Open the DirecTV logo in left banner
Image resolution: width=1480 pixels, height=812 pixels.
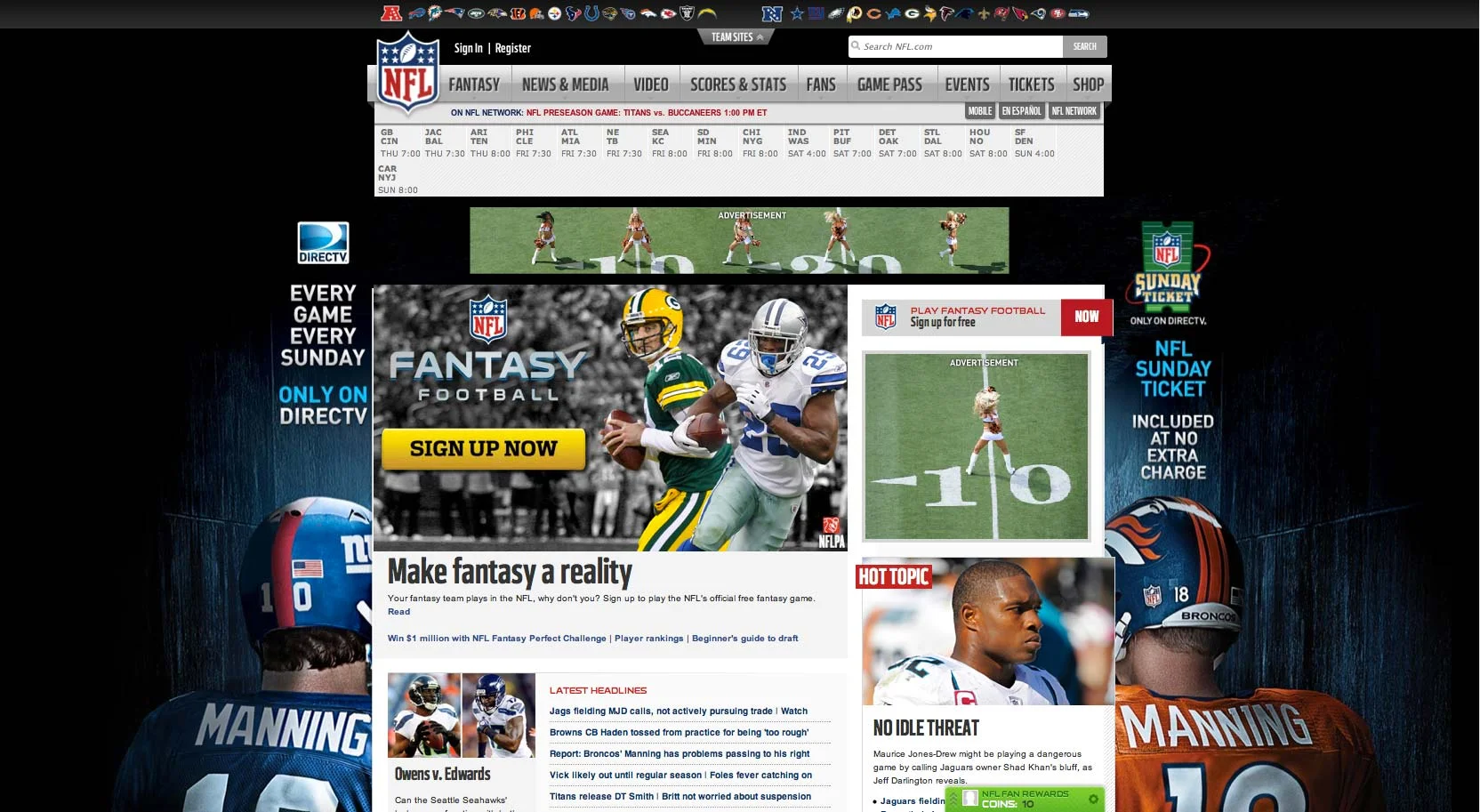pos(323,243)
